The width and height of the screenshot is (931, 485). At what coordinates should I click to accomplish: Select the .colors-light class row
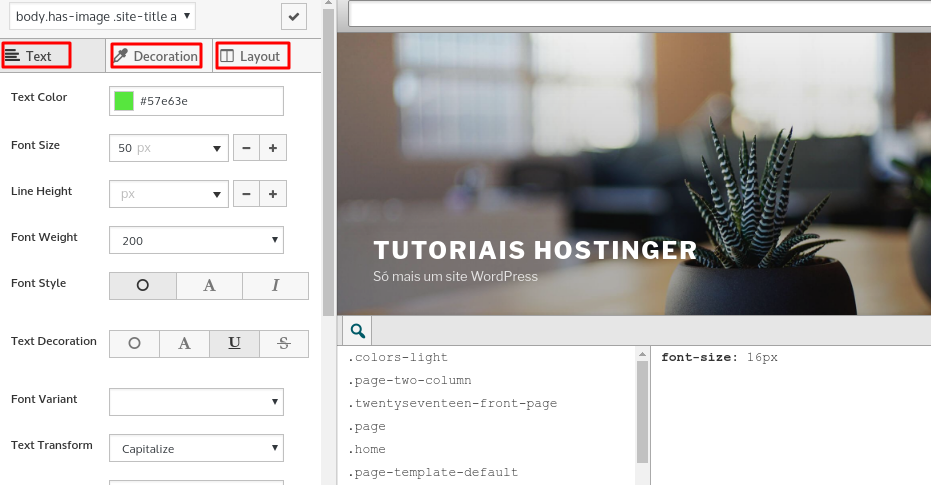pyautogui.click(x=397, y=357)
